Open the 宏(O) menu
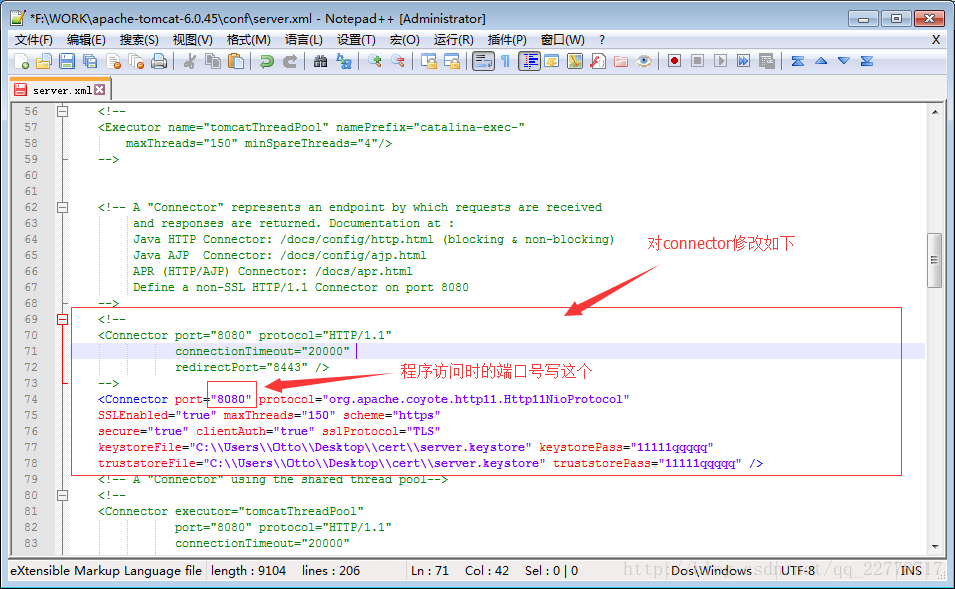 (x=404, y=40)
